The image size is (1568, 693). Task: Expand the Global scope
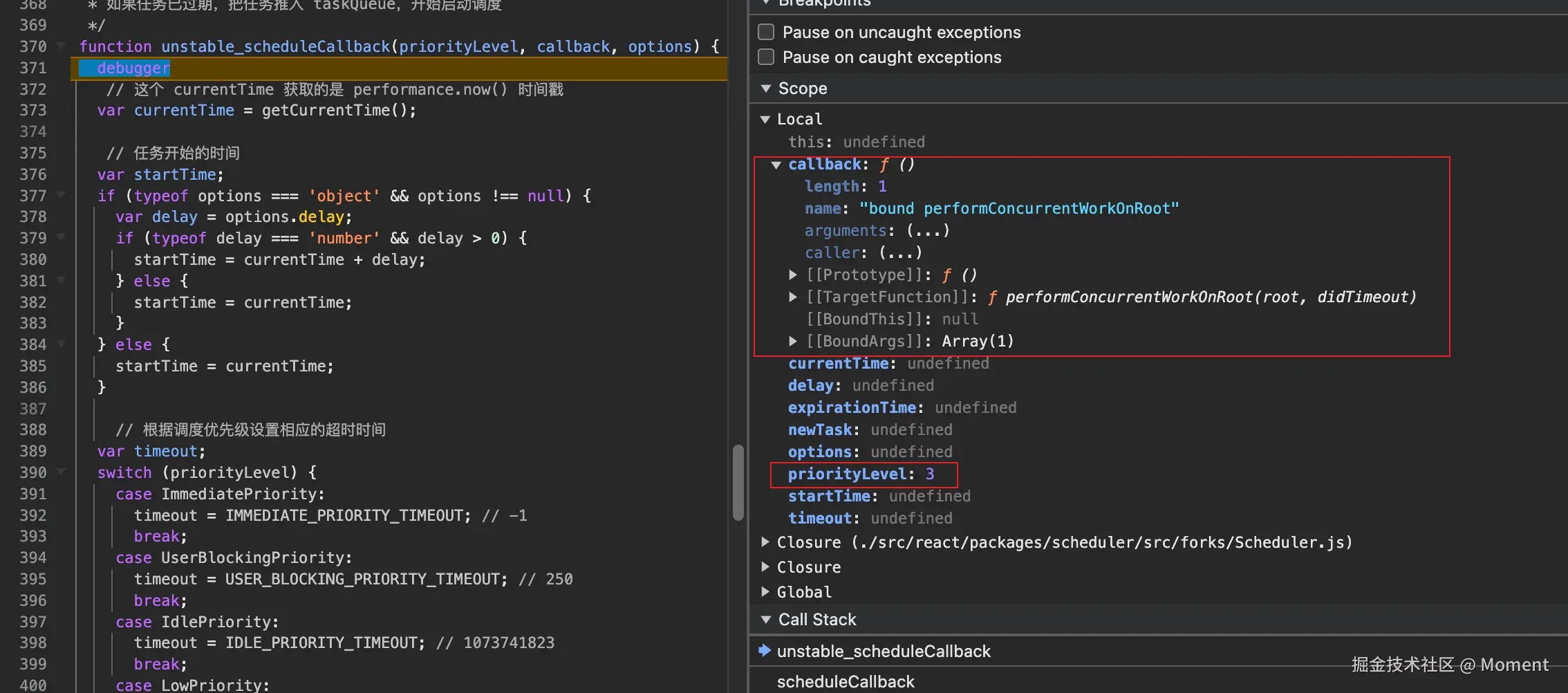765,592
